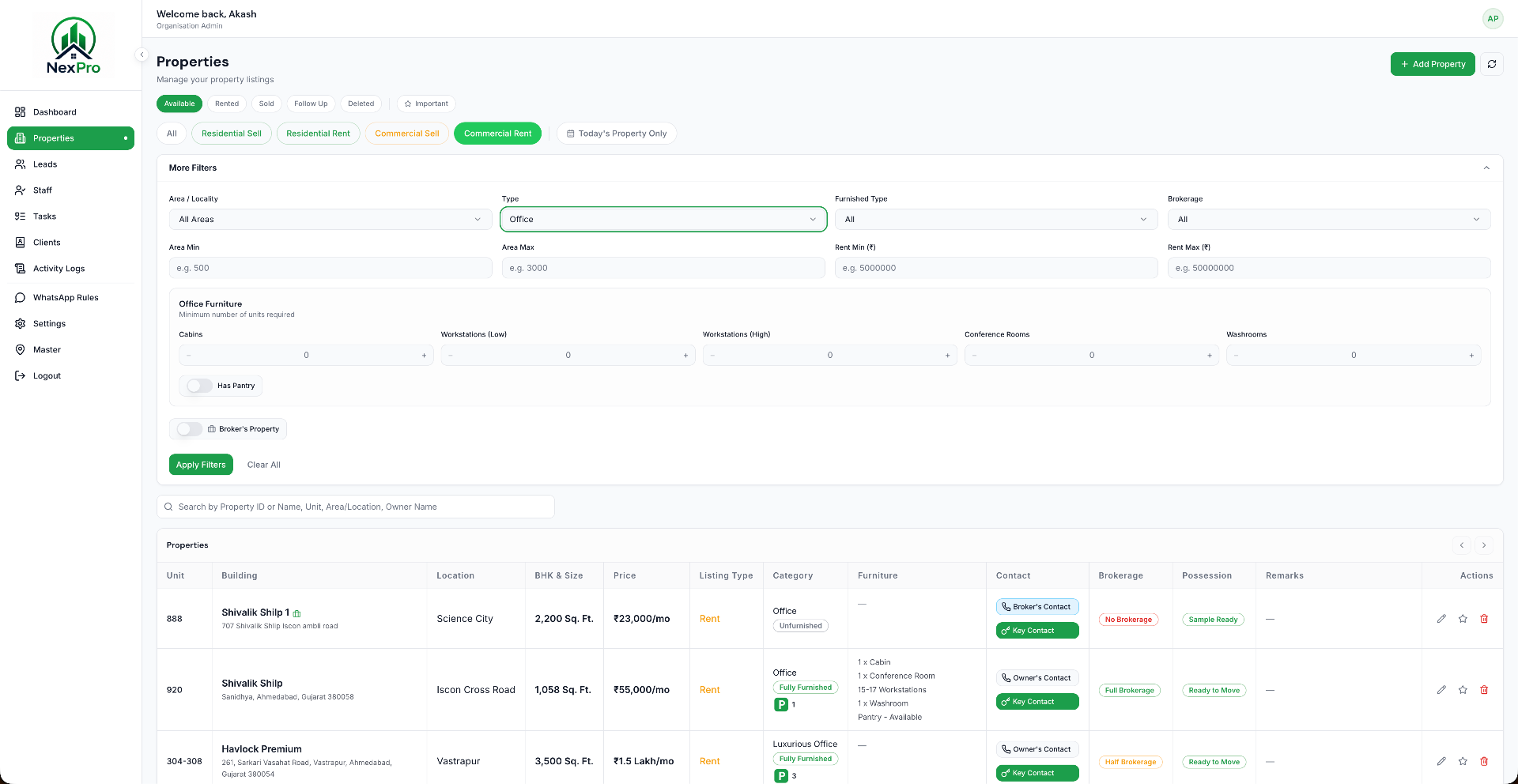This screenshot has height=784, width=1518.
Task: Increase the Washrooms count
Action: [1471, 356]
